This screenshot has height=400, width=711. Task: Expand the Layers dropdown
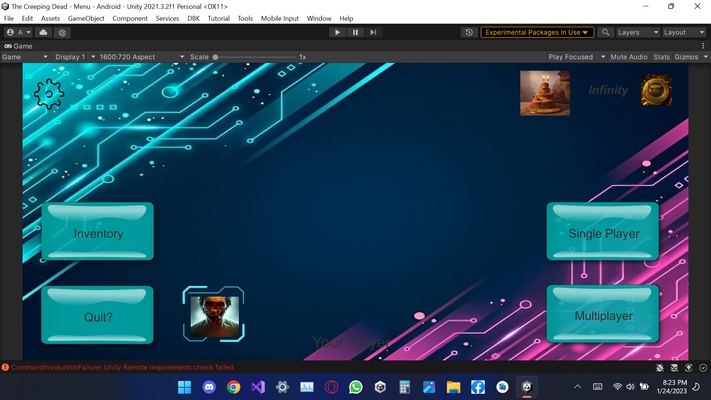pos(637,32)
